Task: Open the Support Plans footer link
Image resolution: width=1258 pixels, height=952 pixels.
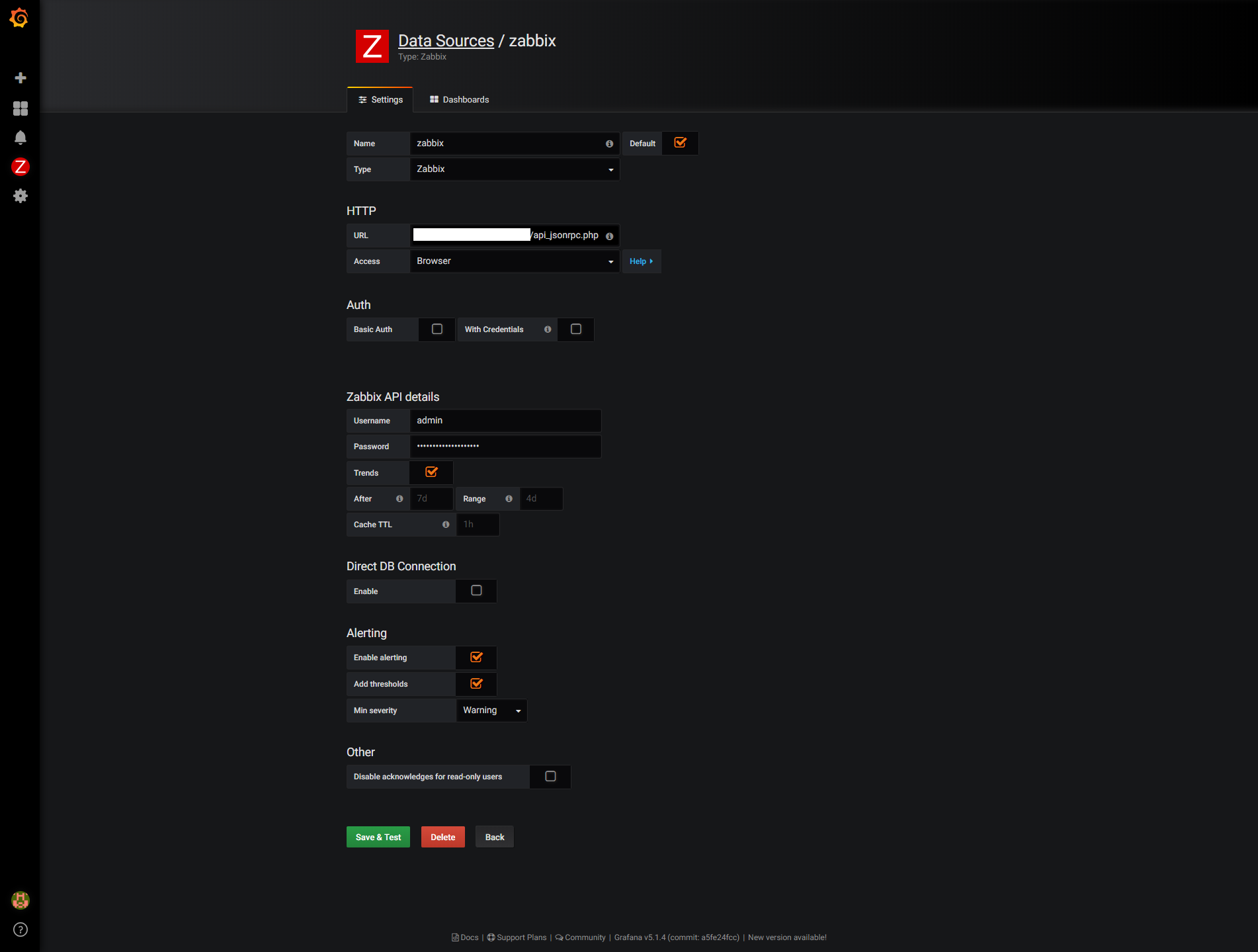Action: (x=517, y=937)
